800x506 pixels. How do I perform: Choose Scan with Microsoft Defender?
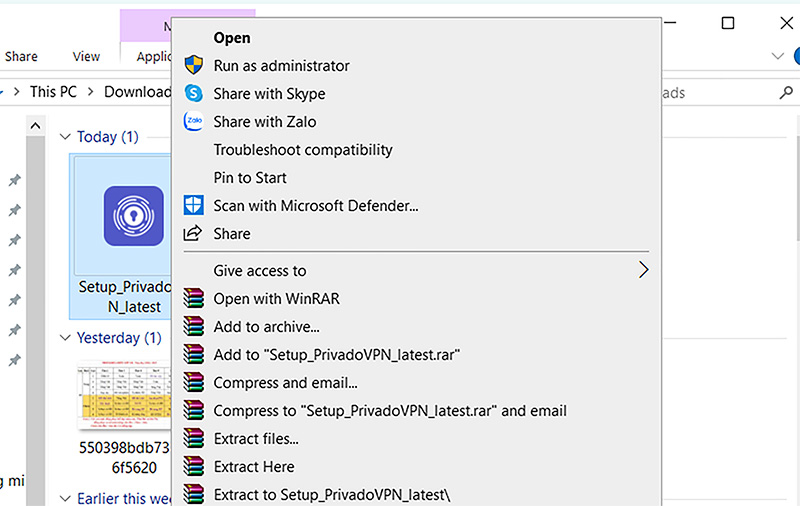click(x=315, y=206)
